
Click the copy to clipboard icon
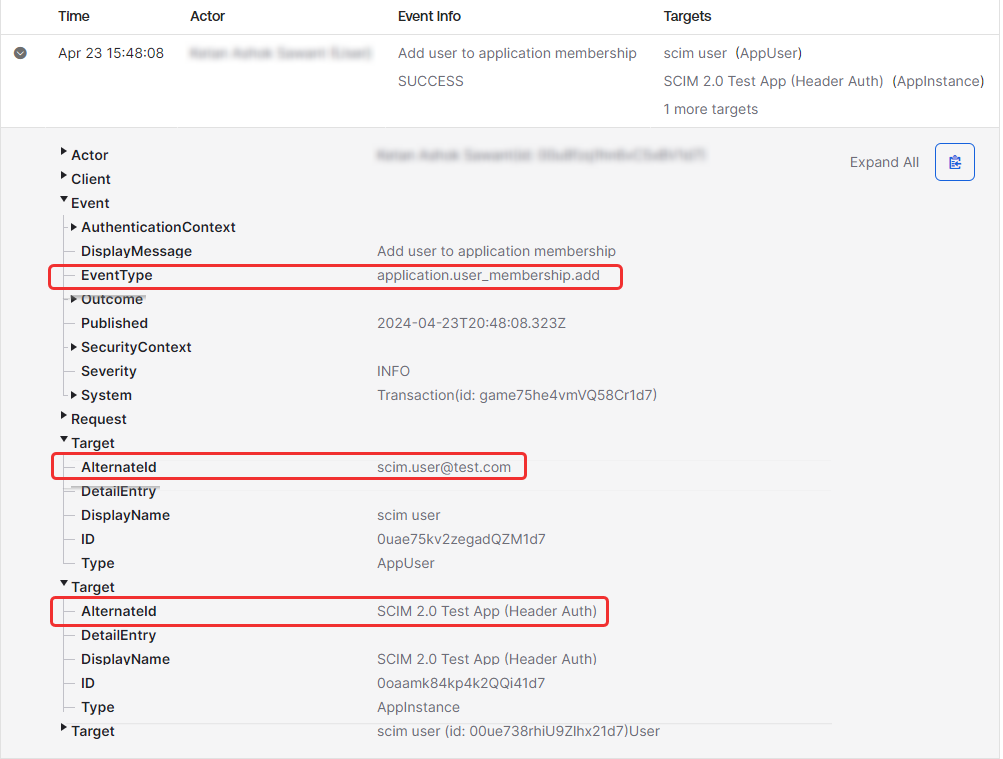954,162
